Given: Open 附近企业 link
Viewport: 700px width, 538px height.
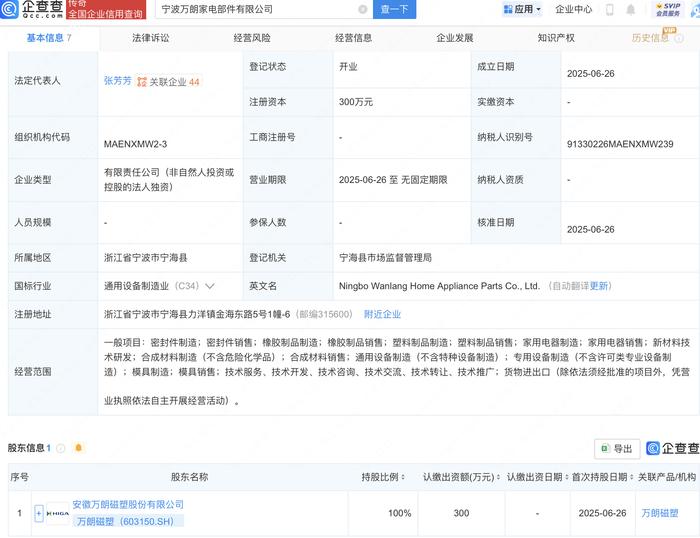Looking at the screenshot, I should 382,314.
